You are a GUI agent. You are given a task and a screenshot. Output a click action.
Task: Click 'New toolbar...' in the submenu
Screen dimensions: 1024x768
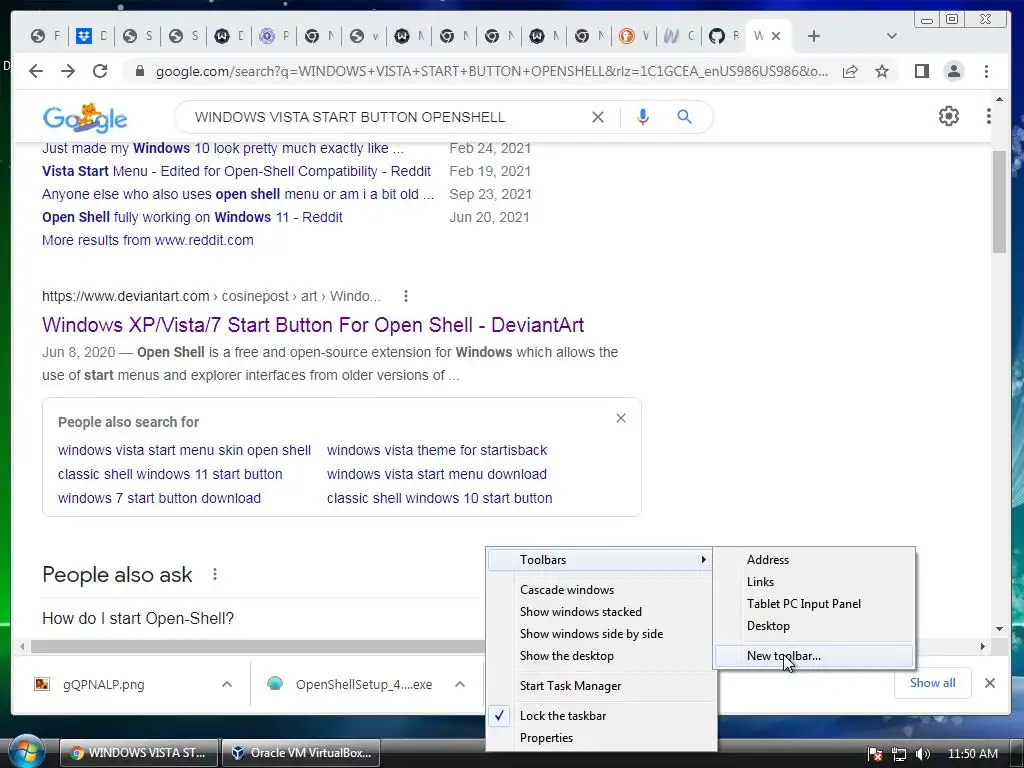click(814, 656)
